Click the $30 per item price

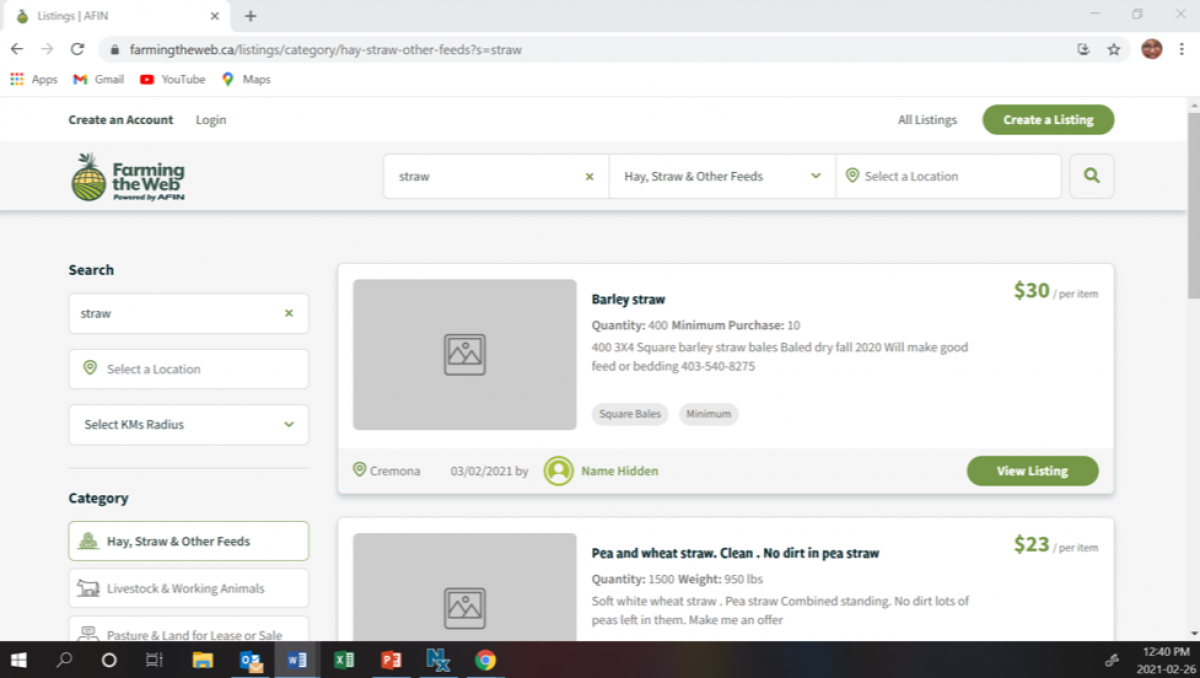pyautogui.click(x=1056, y=291)
